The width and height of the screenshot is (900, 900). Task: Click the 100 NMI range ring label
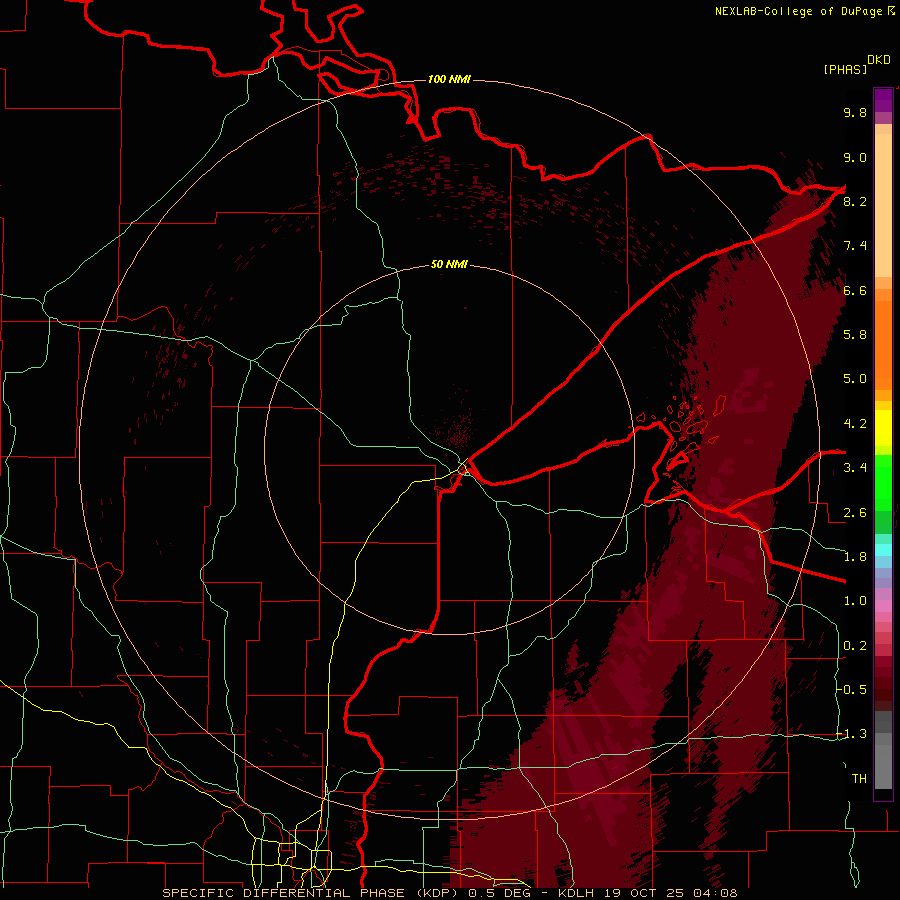[x=449, y=79]
